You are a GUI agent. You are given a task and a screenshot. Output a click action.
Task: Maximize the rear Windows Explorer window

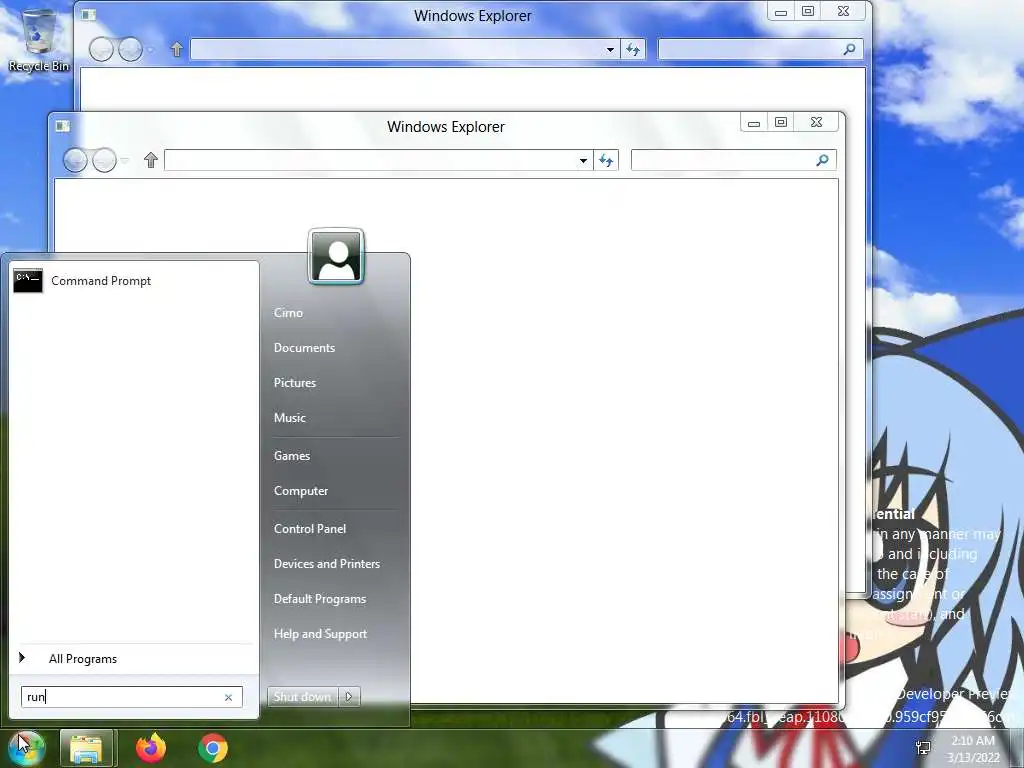click(x=808, y=11)
